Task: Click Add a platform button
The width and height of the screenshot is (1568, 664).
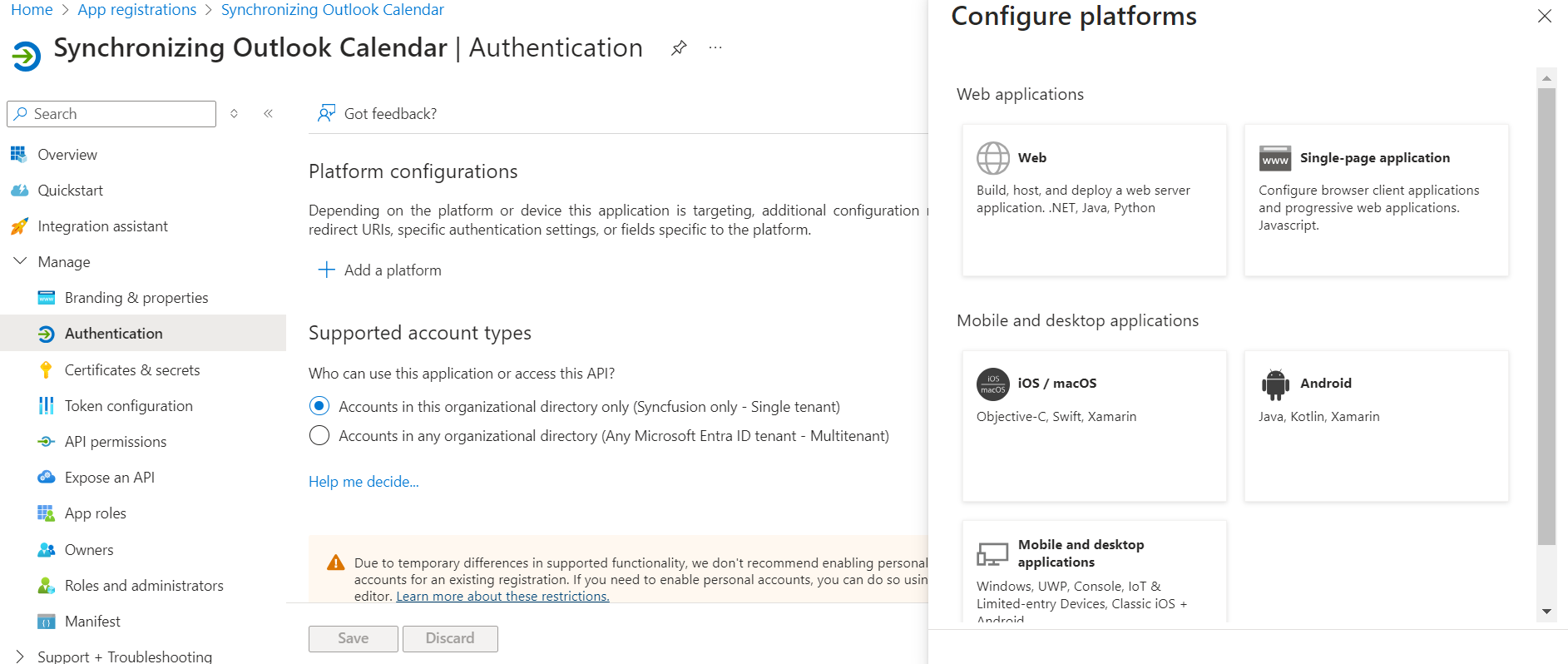Action: 380,270
